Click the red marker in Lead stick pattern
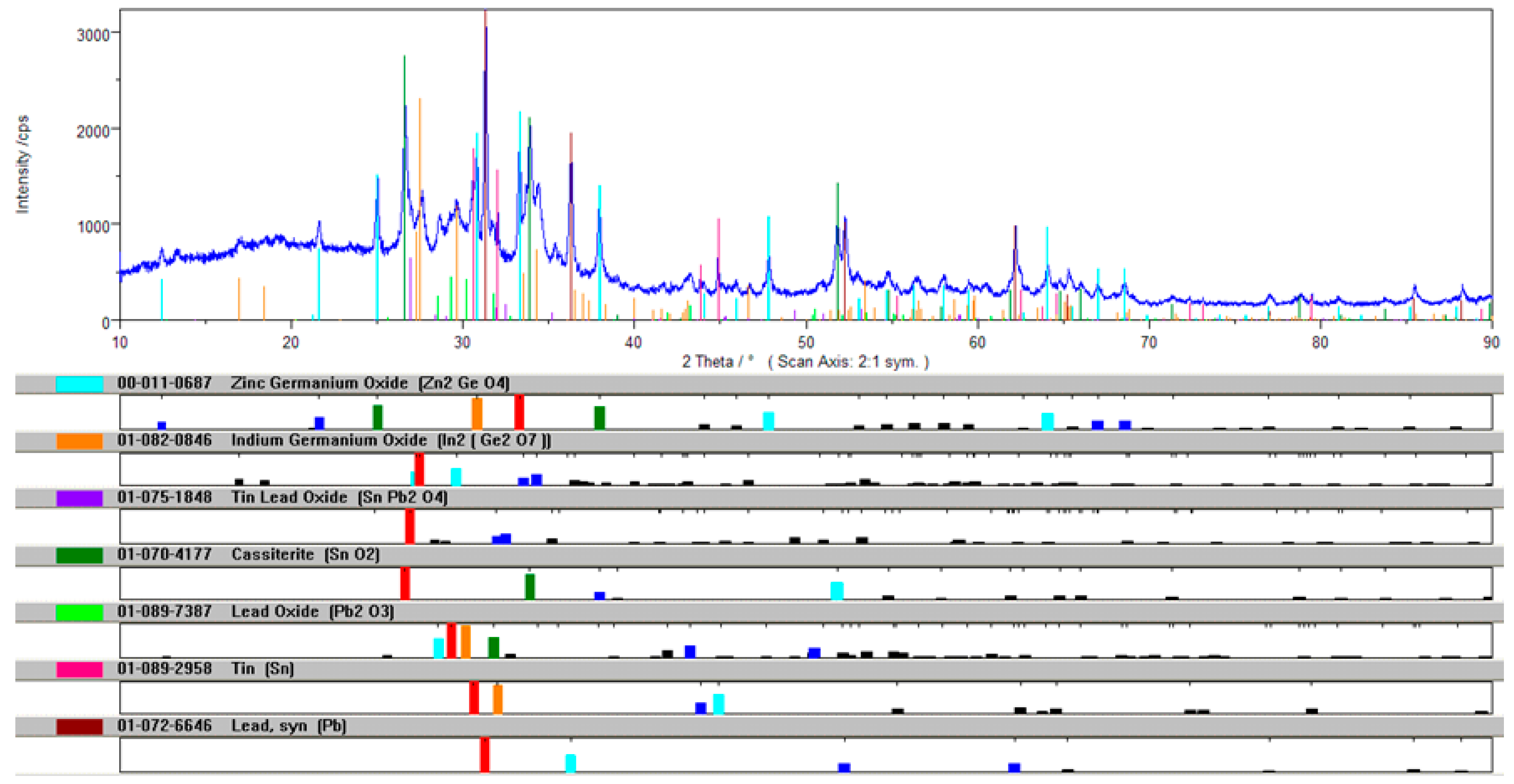The image size is (1514, 784). 484,755
